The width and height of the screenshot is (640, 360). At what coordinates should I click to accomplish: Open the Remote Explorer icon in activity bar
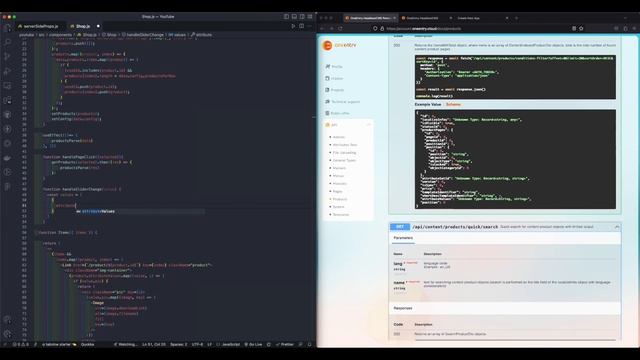[x=7, y=86]
